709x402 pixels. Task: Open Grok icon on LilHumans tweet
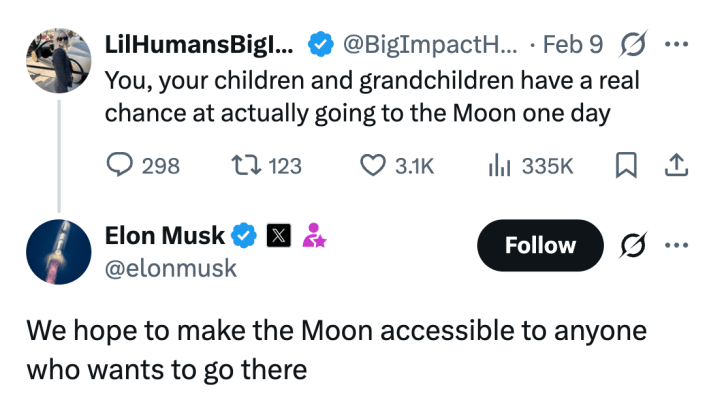[x=632, y=45]
